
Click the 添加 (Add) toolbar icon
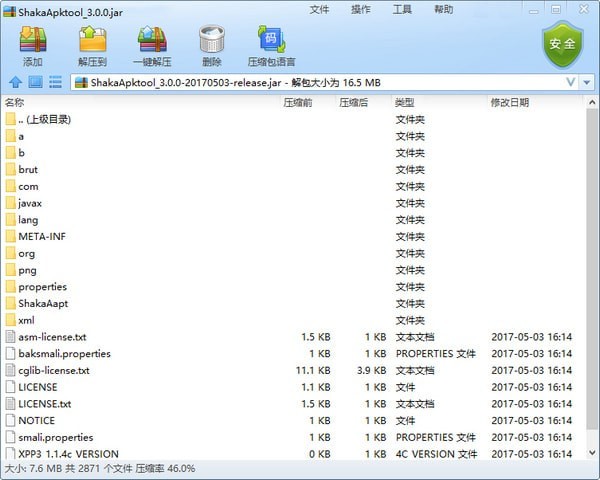pyautogui.click(x=33, y=39)
